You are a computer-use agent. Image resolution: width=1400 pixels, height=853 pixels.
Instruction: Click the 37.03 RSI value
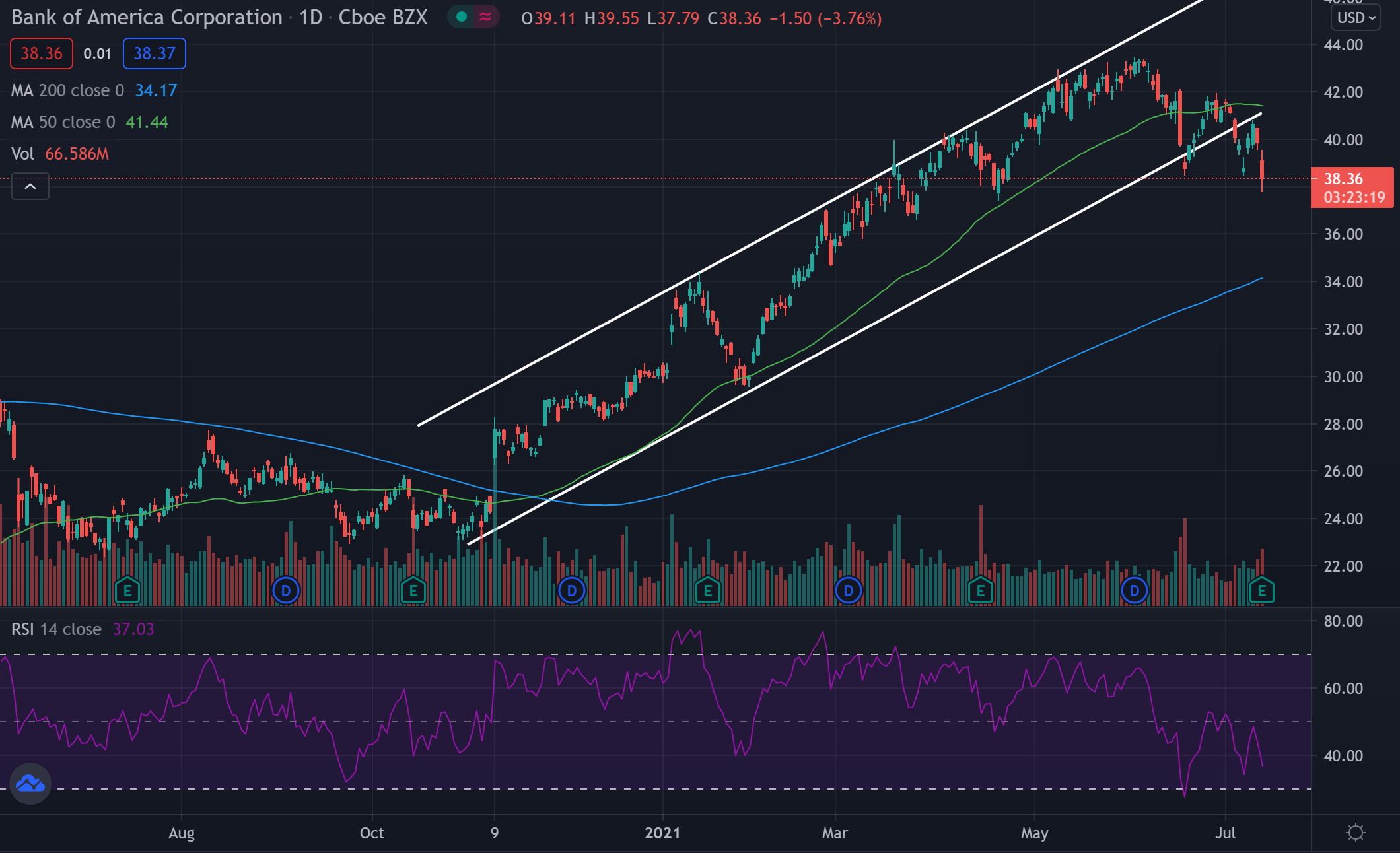point(133,629)
